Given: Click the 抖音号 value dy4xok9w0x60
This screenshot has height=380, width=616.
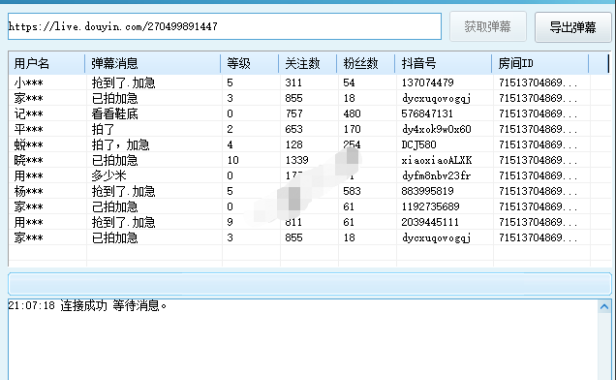Looking at the screenshot, I should point(436,129).
